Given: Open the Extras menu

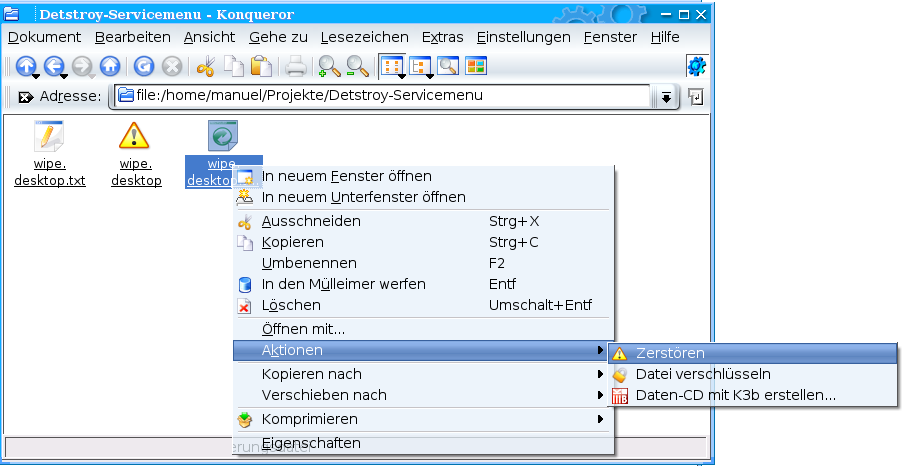Looking at the screenshot, I should click(443, 38).
